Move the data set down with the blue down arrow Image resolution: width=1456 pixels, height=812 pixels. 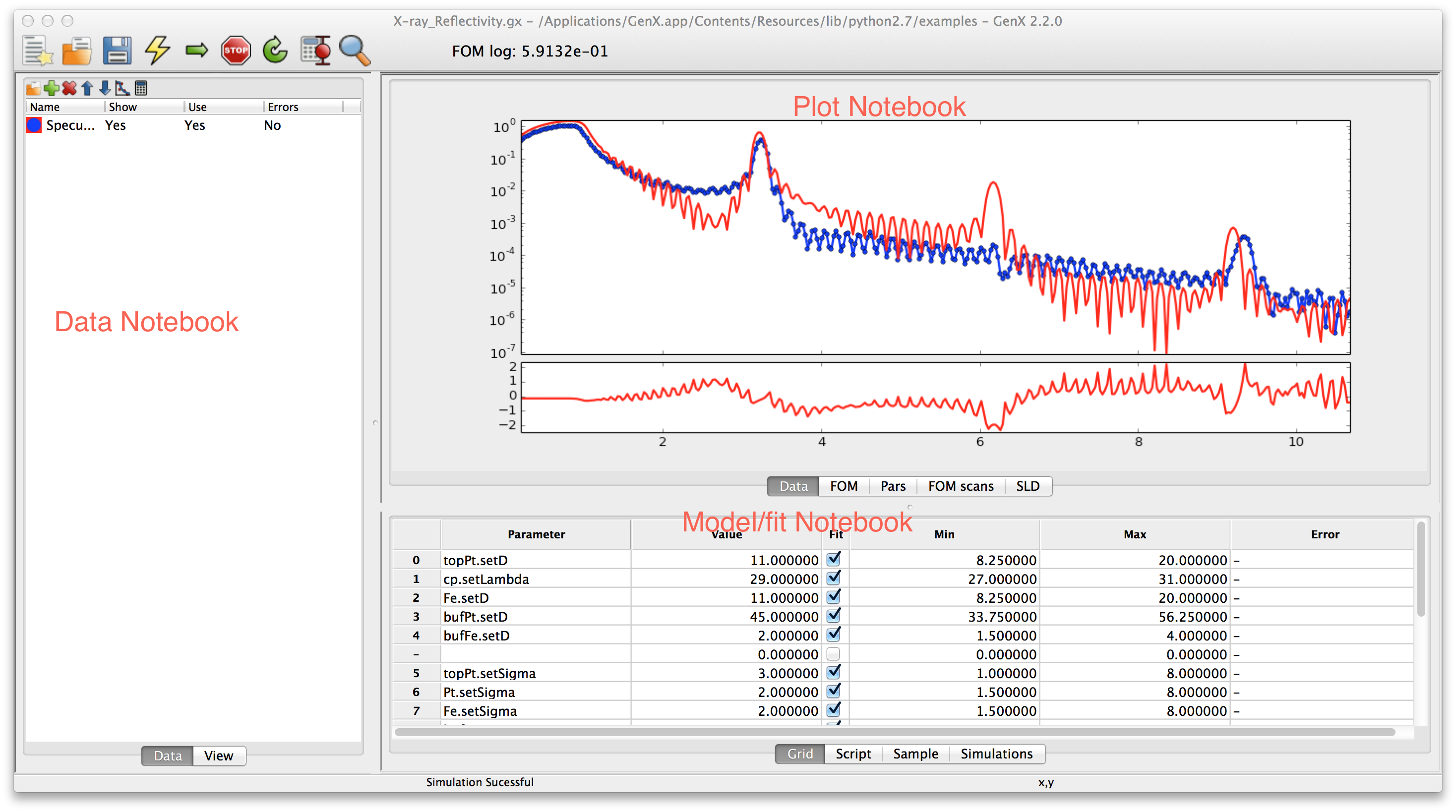105,89
